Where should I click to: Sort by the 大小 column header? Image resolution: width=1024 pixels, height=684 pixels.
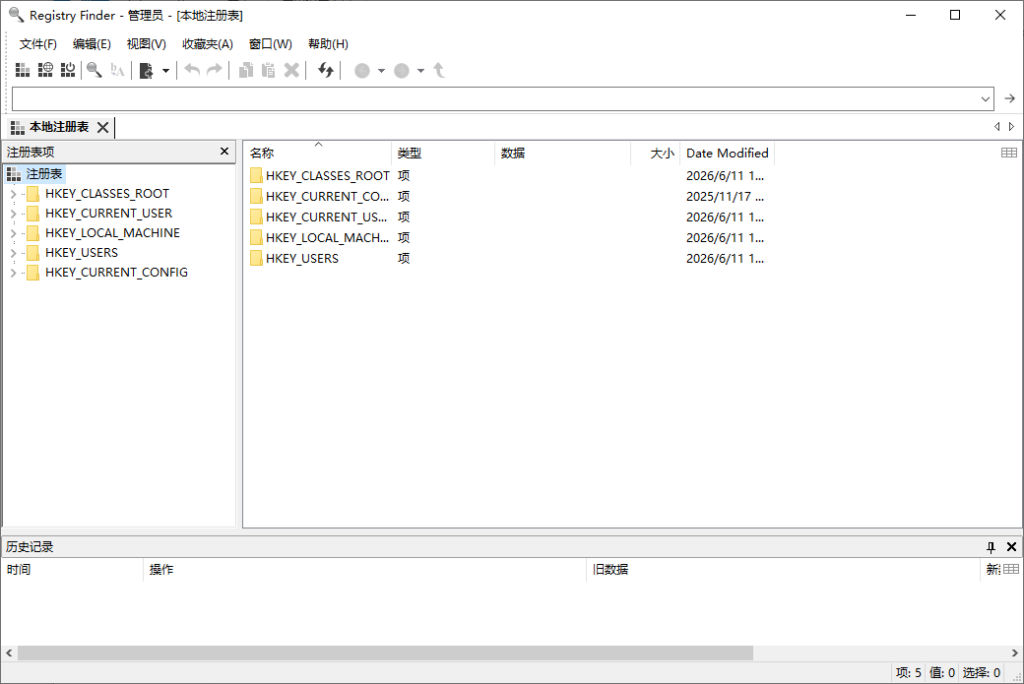[x=656, y=153]
